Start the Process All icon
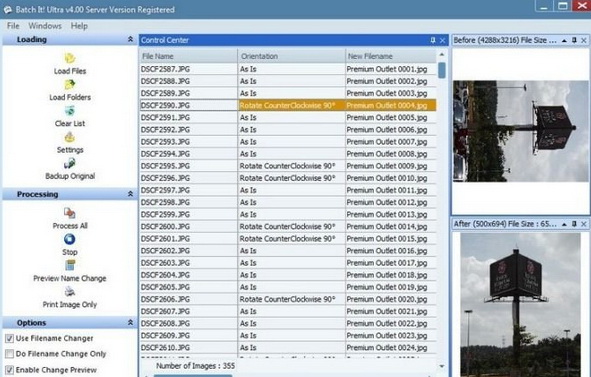Image resolution: width=591 pixels, height=377 pixels. pyautogui.click(x=70, y=213)
